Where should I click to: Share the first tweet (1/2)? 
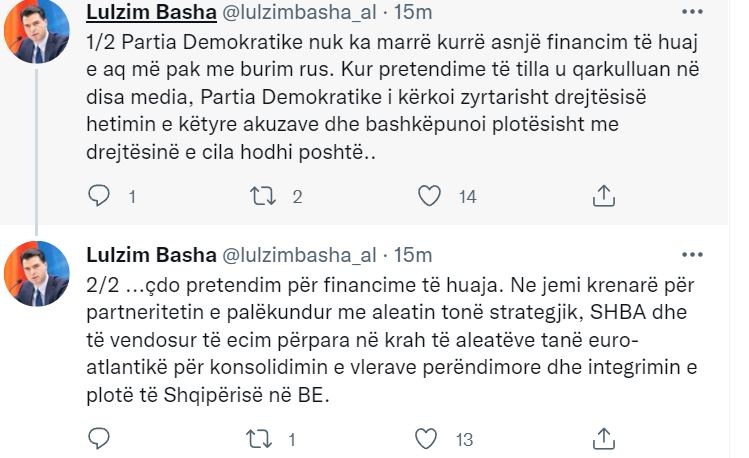[x=603, y=197]
